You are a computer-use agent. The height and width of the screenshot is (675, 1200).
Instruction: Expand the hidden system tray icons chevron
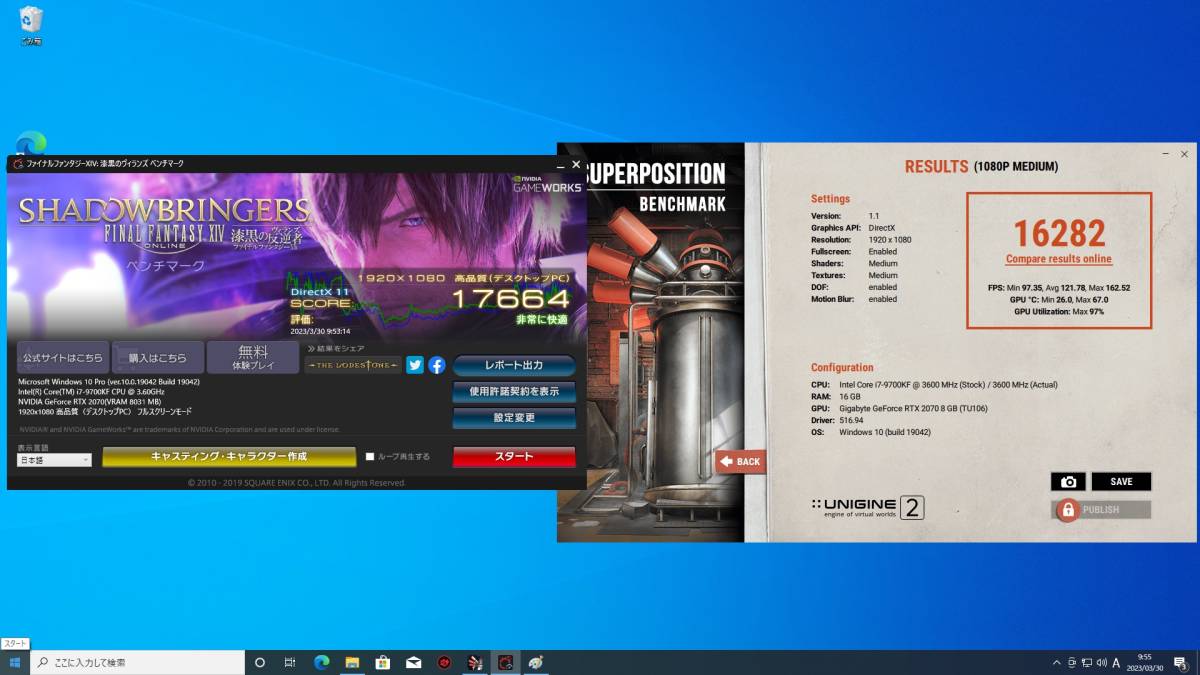point(1057,662)
